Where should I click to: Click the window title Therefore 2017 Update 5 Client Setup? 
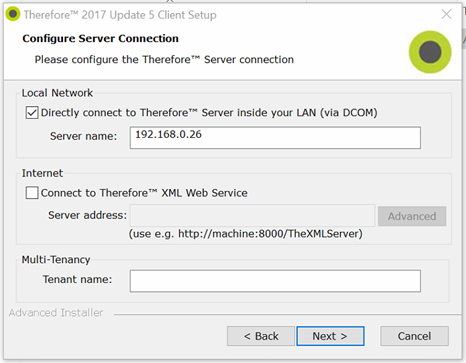(120, 15)
